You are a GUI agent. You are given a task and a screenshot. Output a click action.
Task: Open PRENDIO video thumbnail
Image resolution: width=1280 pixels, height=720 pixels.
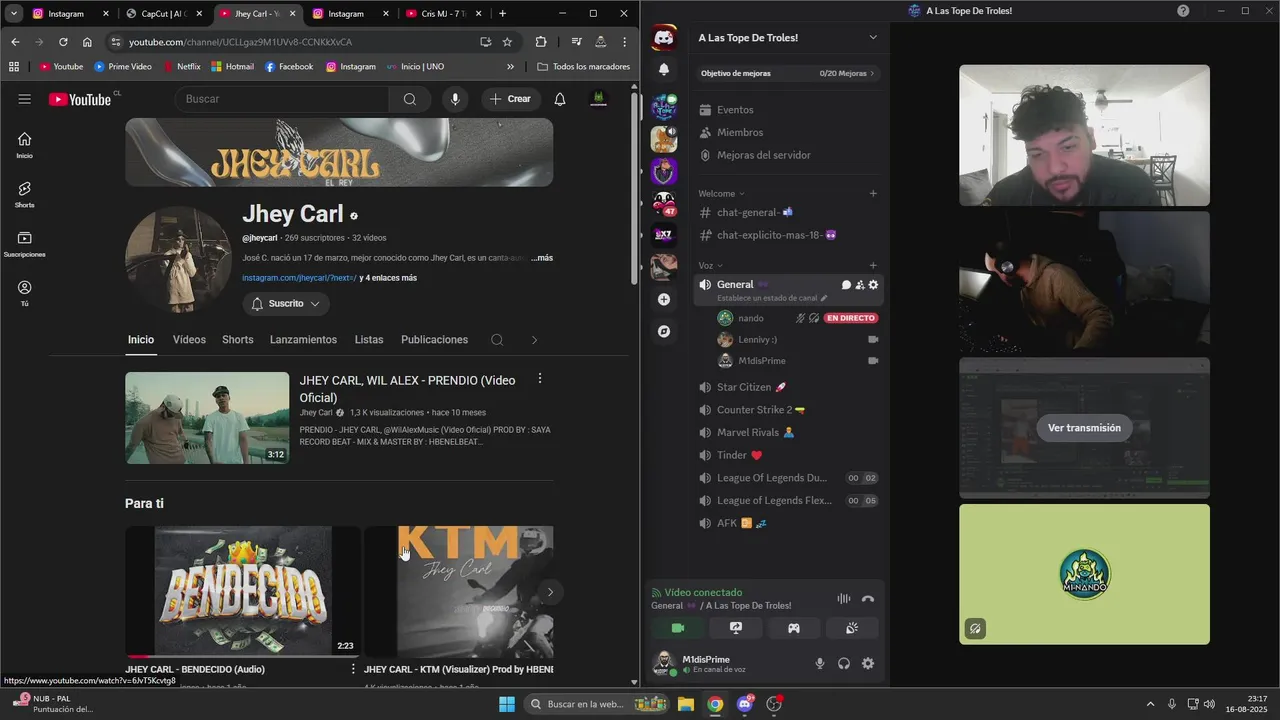[x=207, y=418]
